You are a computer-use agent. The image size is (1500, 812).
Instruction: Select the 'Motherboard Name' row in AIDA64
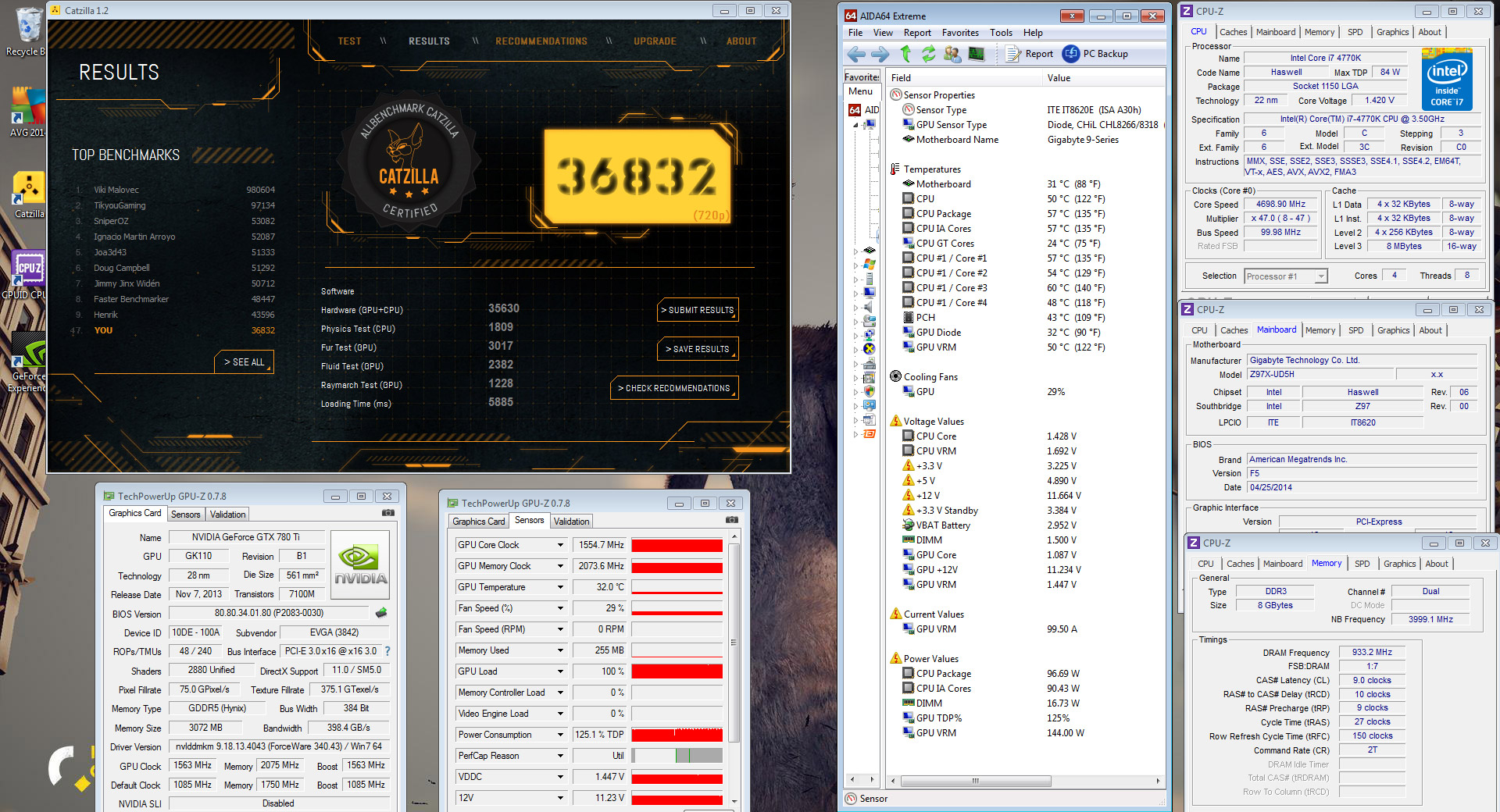tap(1027, 140)
